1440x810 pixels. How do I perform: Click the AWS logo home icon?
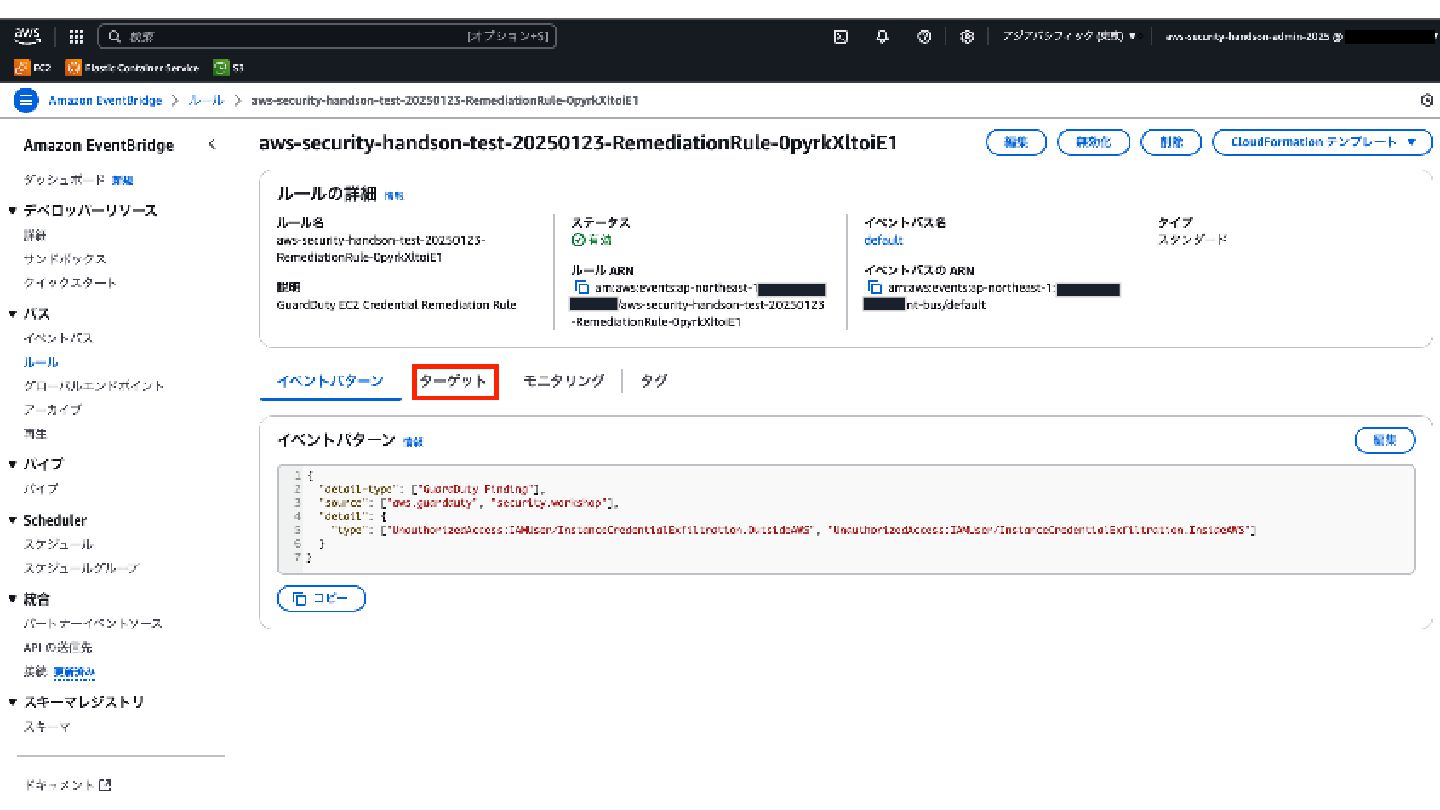(27, 36)
